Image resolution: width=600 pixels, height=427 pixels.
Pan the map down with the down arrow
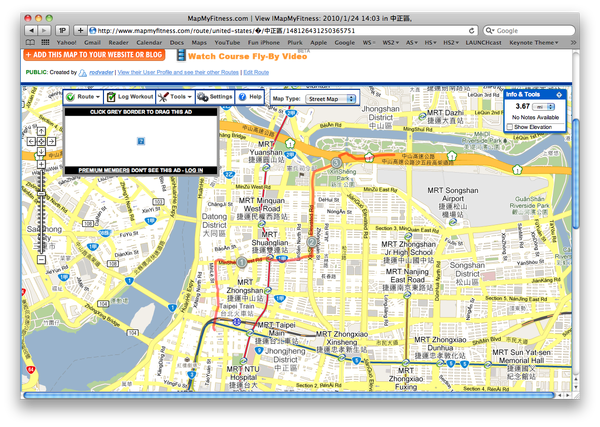[x=41, y=152]
